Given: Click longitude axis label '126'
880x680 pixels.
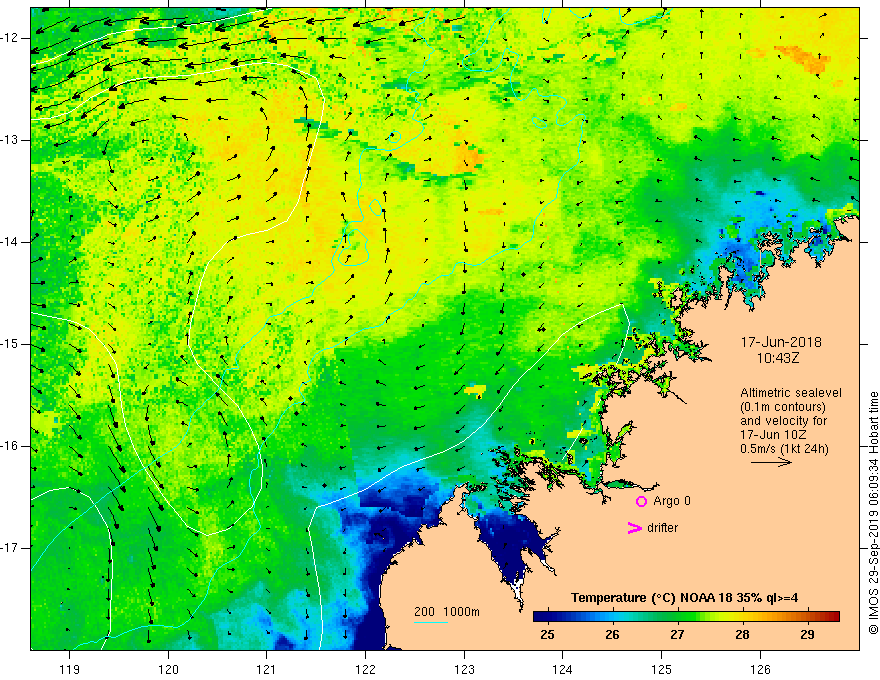Looking at the screenshot, I should (760, 669).
